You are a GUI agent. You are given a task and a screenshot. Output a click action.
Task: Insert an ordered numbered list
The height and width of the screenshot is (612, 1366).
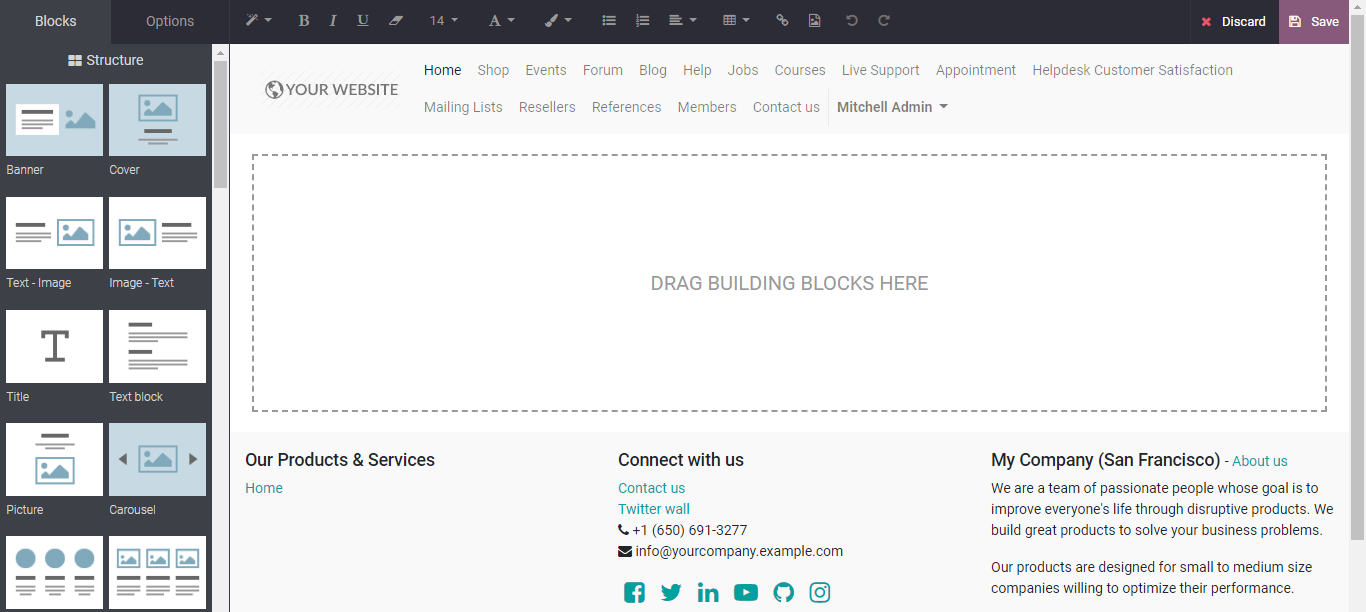pyautogui.click(x=642, y=21)
